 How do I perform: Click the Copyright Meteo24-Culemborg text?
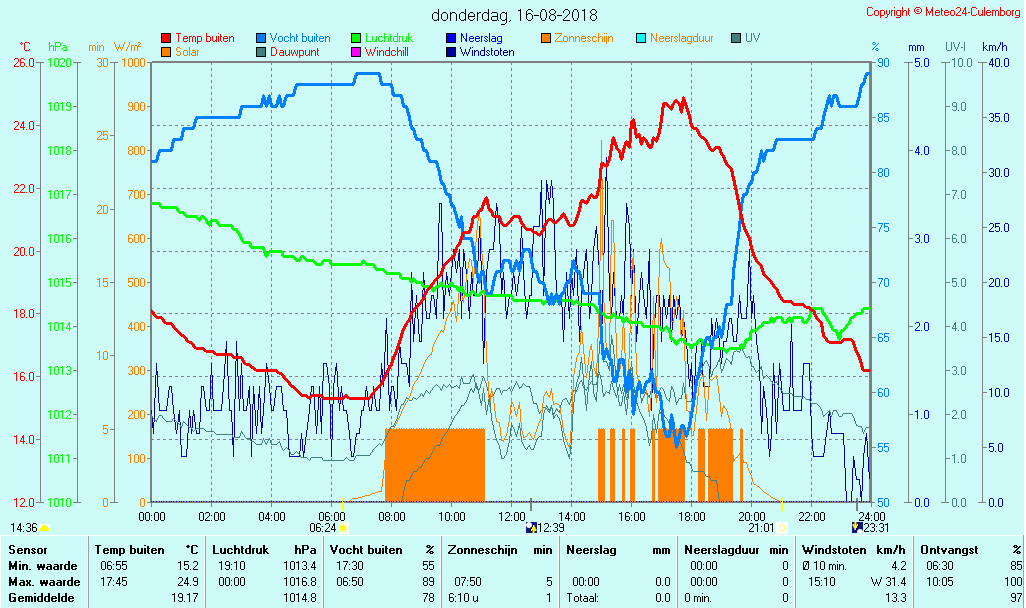pos(942,12)
